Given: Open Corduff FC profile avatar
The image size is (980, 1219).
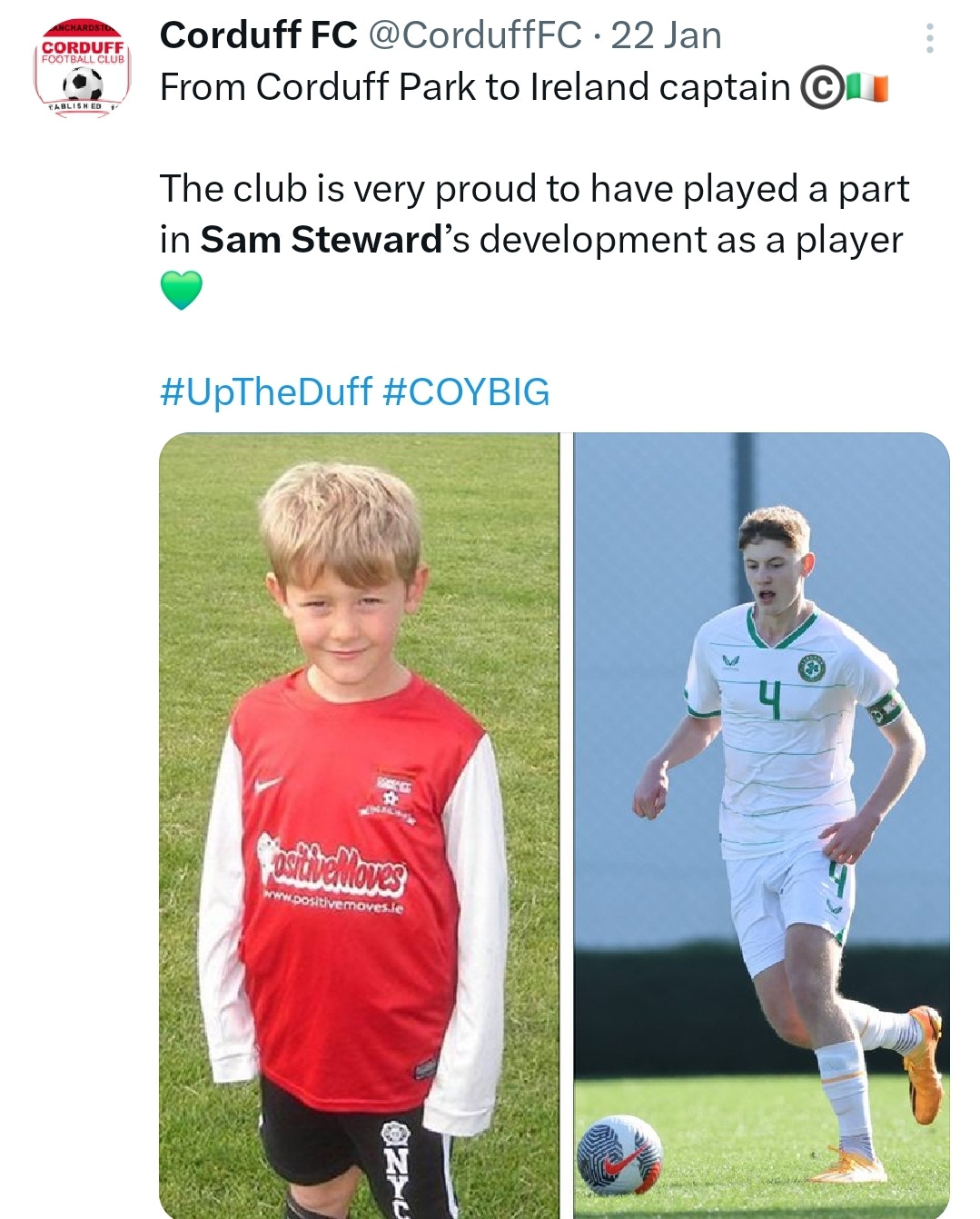Looking at the screenshot, I should (x=83, y=68).
